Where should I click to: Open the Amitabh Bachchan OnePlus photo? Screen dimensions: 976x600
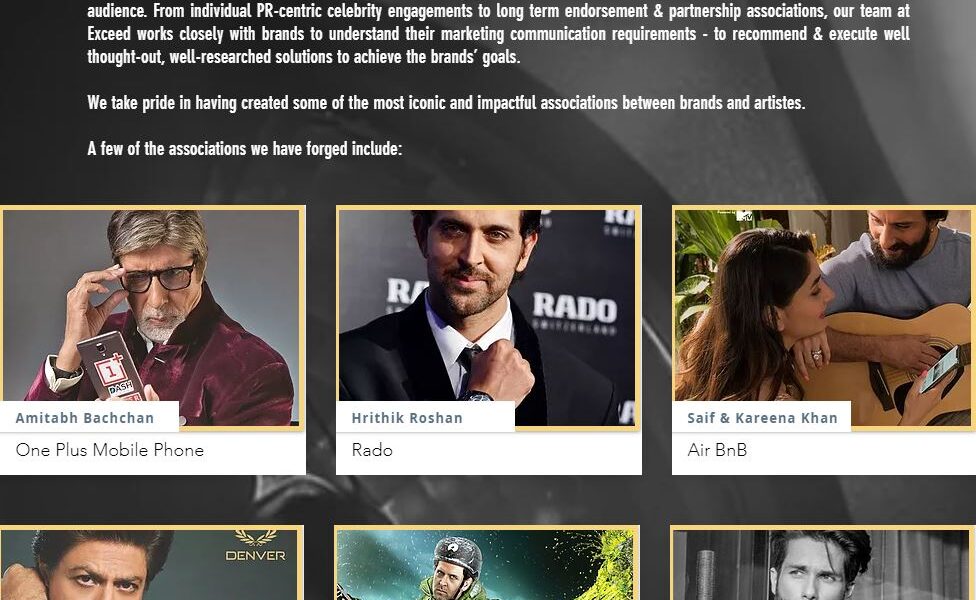point(151,317)
